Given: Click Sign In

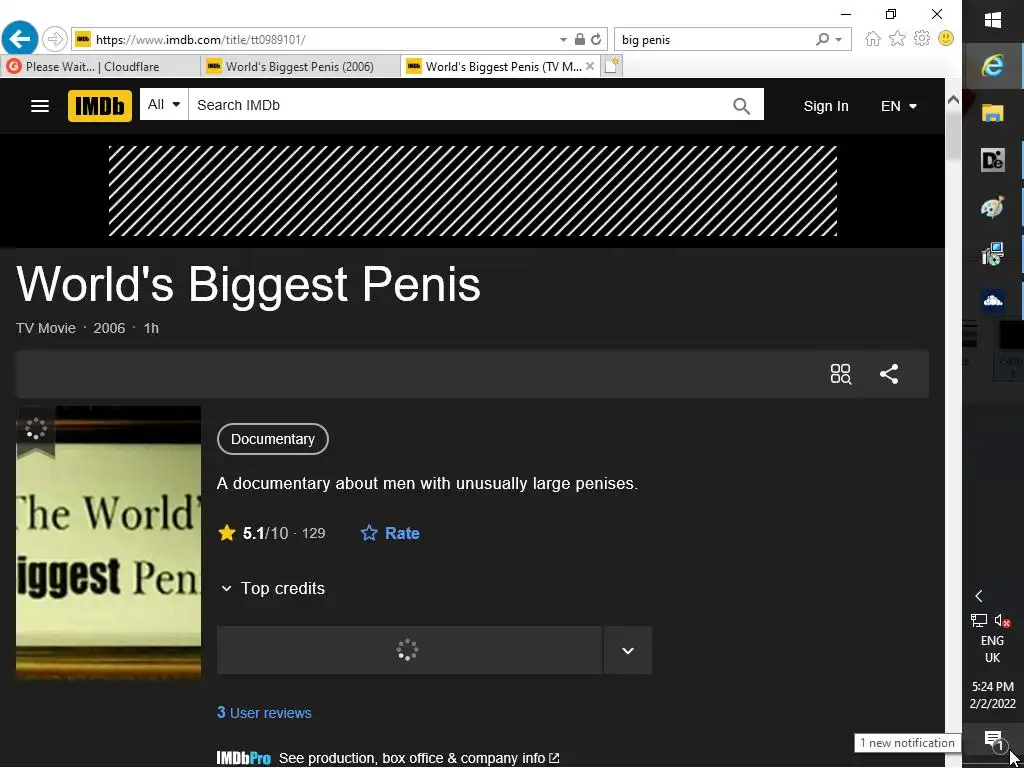Looking at the screenshot, I should click(825, 106).
